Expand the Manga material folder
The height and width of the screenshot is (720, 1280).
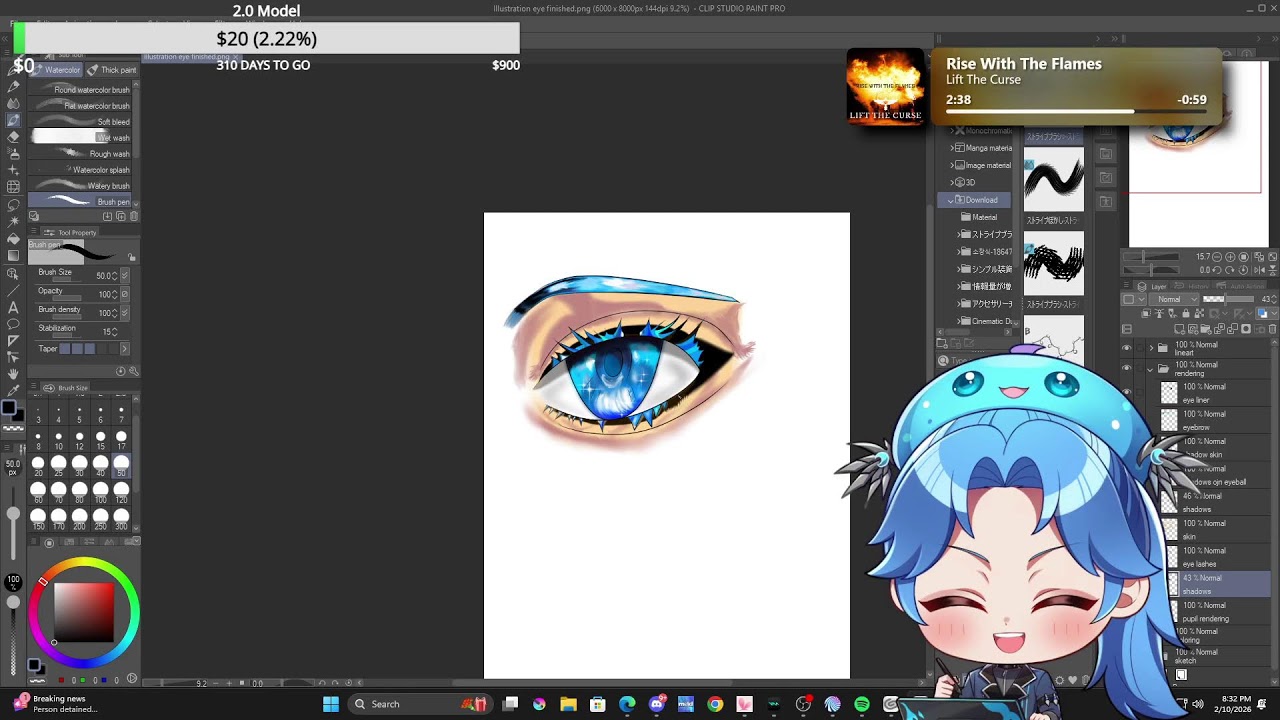951,148
